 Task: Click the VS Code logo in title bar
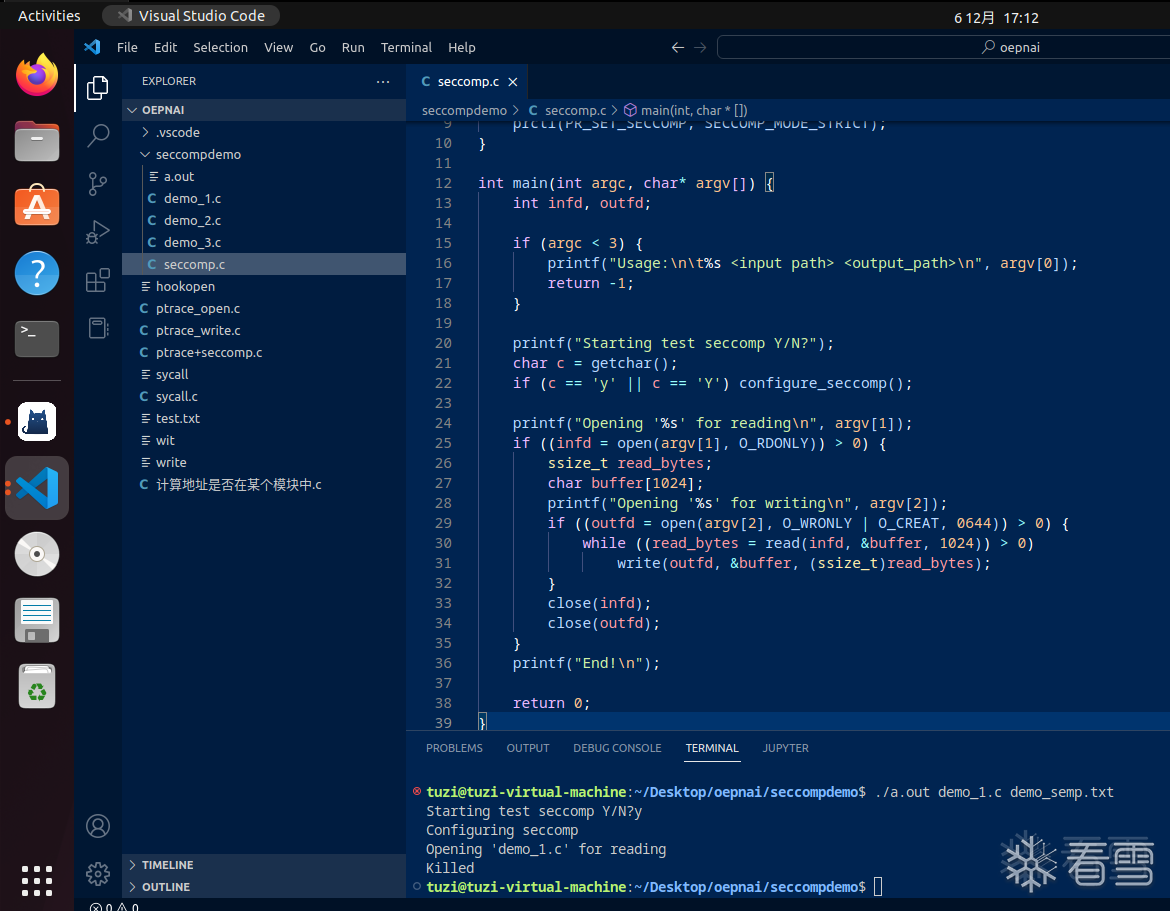(x=93, y=47)
